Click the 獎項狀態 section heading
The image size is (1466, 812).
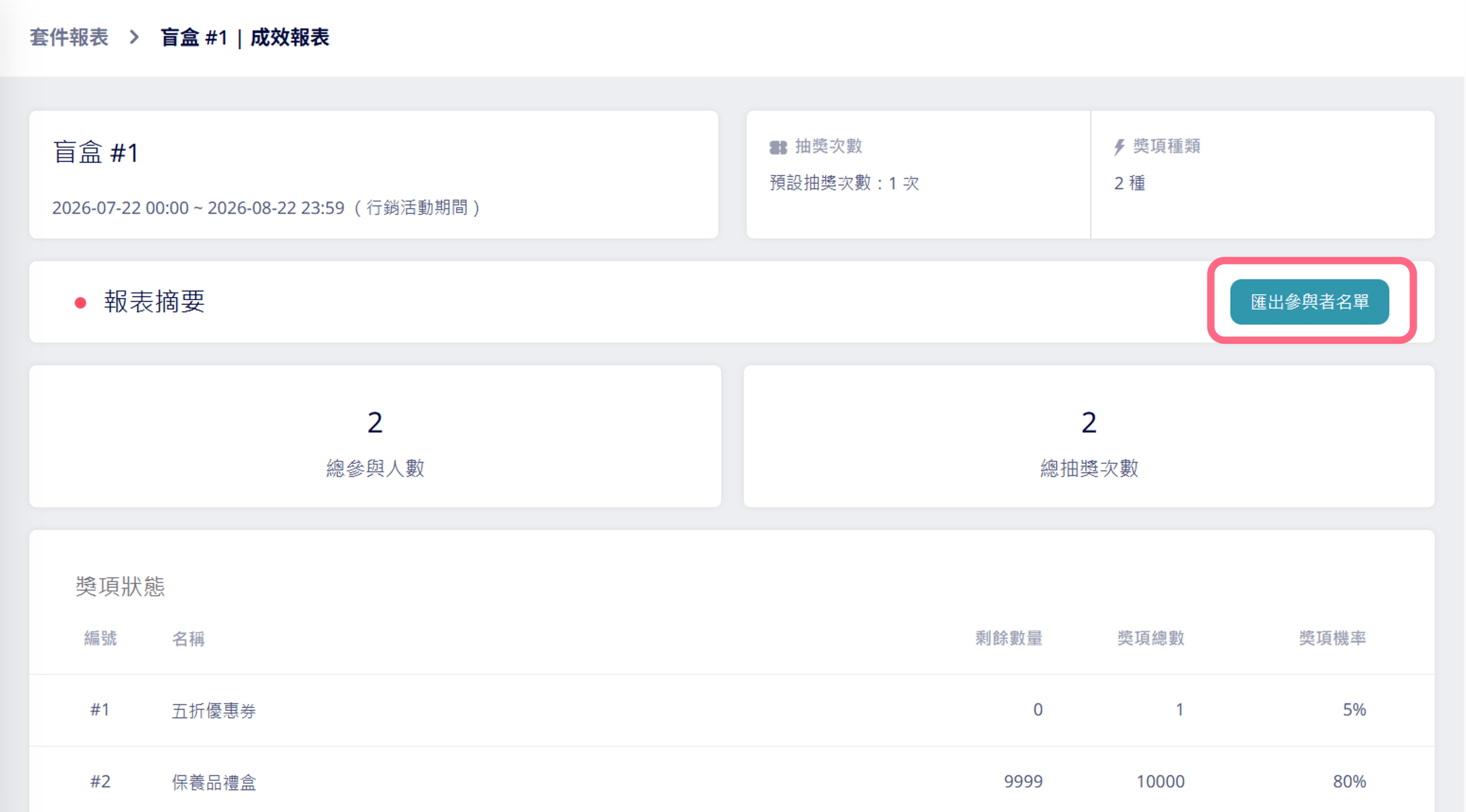click(120, 586)
